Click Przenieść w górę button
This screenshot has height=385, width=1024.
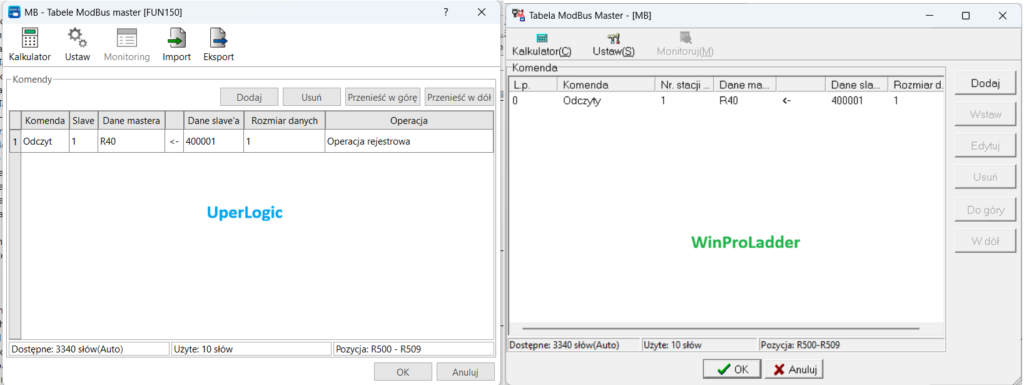coord(382,97)
